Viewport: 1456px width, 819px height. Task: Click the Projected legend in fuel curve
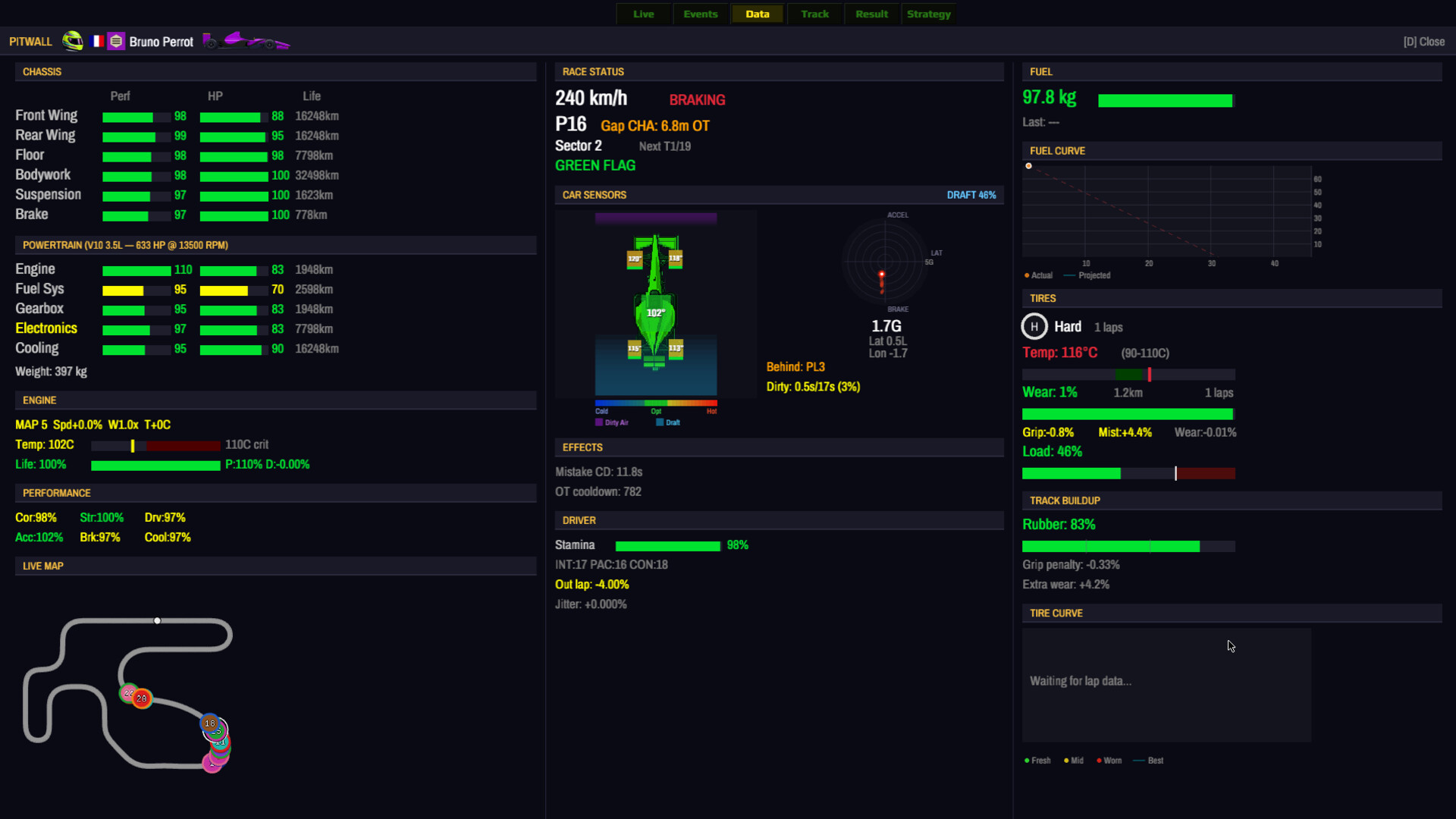point(1087,275)
